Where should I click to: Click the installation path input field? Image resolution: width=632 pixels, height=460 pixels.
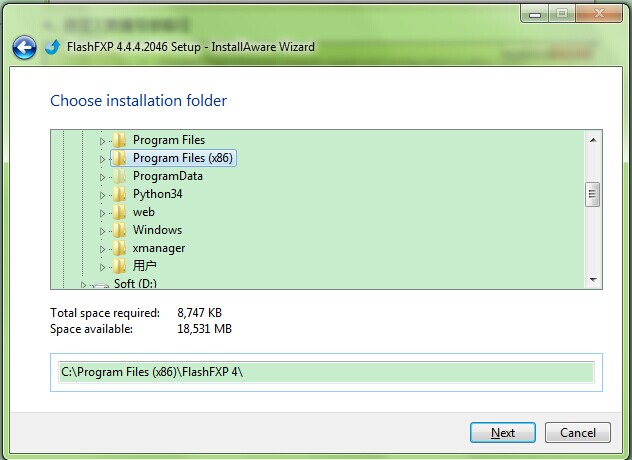point(326,372)
